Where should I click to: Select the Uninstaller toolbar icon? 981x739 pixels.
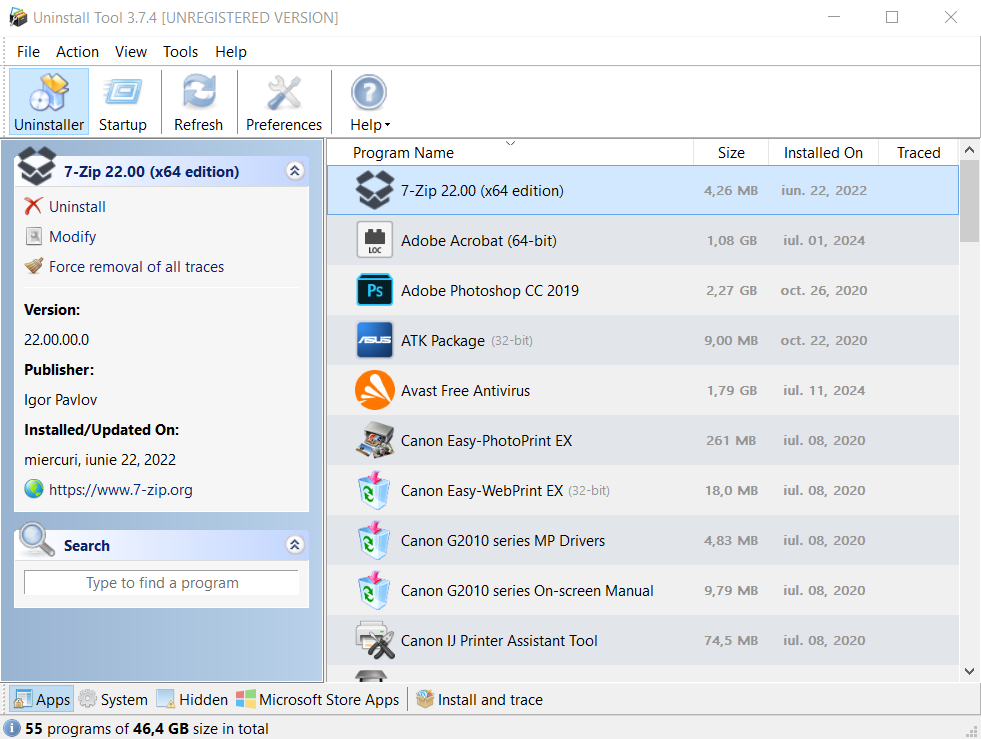point(49,102)
